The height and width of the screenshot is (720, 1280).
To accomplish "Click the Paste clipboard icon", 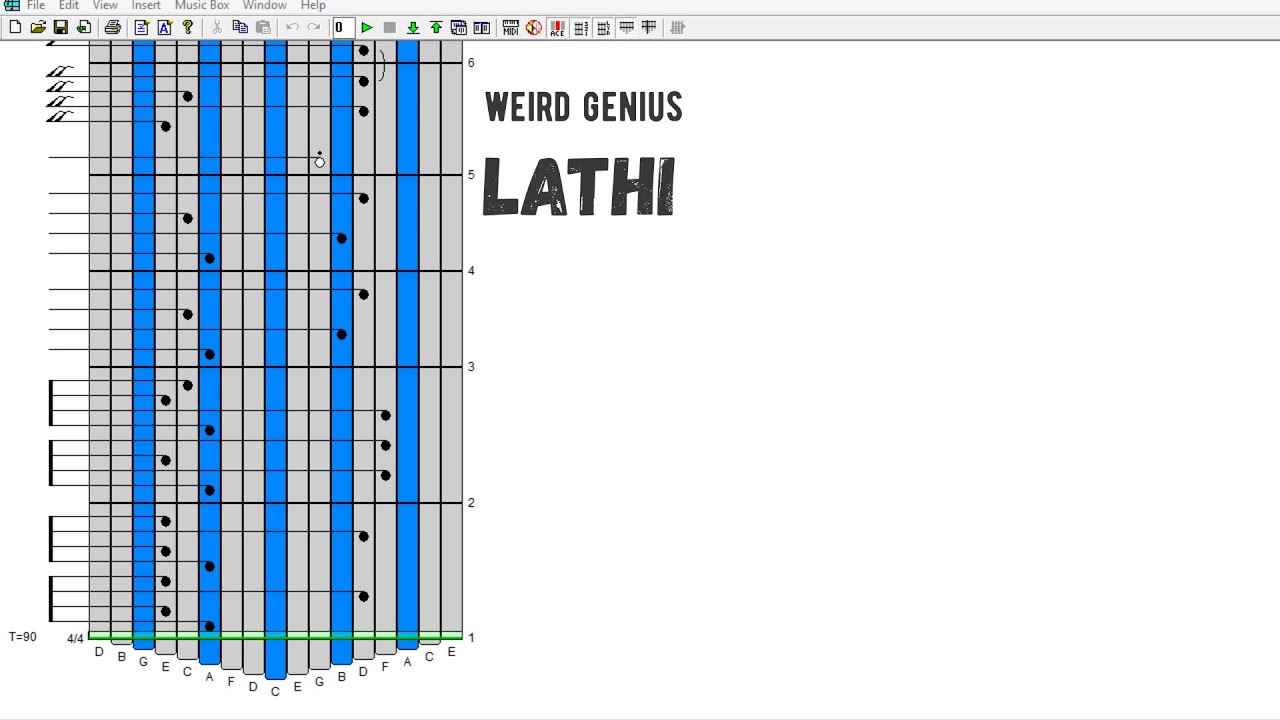I will pos(263,28).
